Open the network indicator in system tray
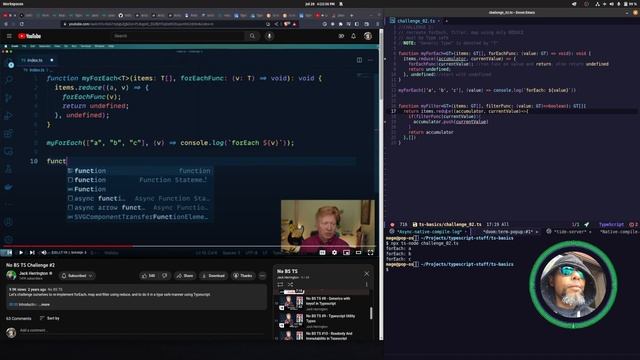This screenshot has width=640, height=360. click(597, 4)
